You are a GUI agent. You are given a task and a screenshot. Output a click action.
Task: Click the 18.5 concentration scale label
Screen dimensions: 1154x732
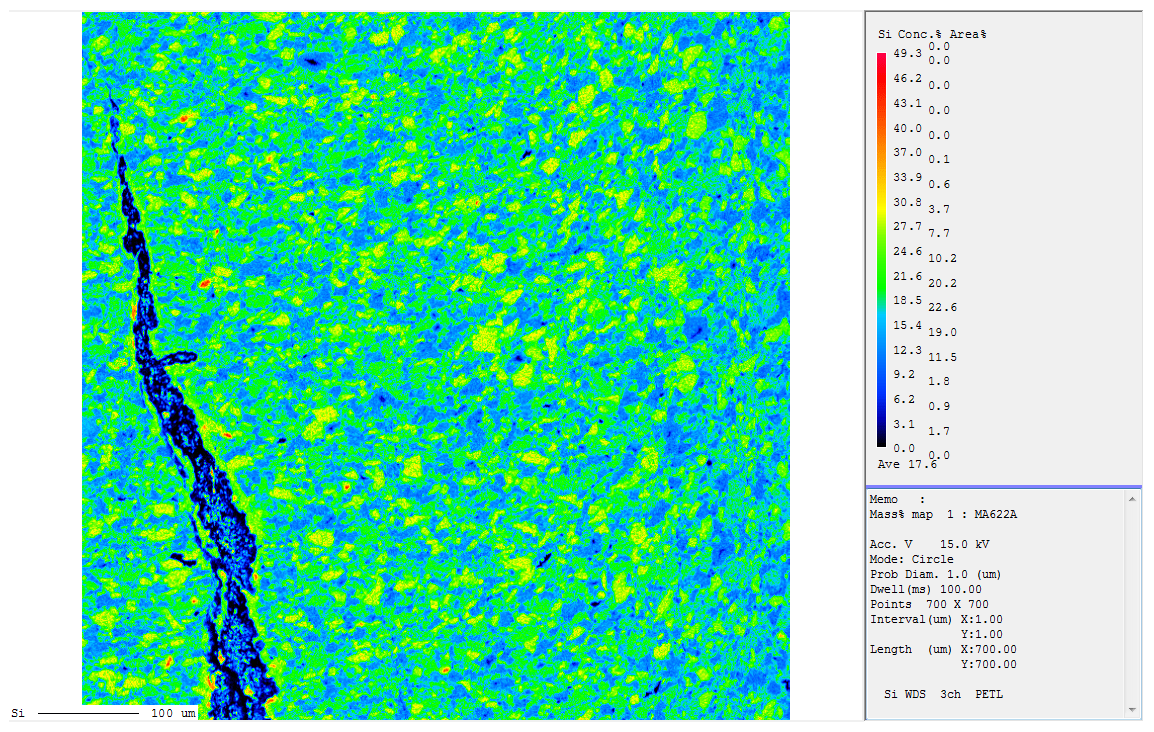[x=907, y=300]
